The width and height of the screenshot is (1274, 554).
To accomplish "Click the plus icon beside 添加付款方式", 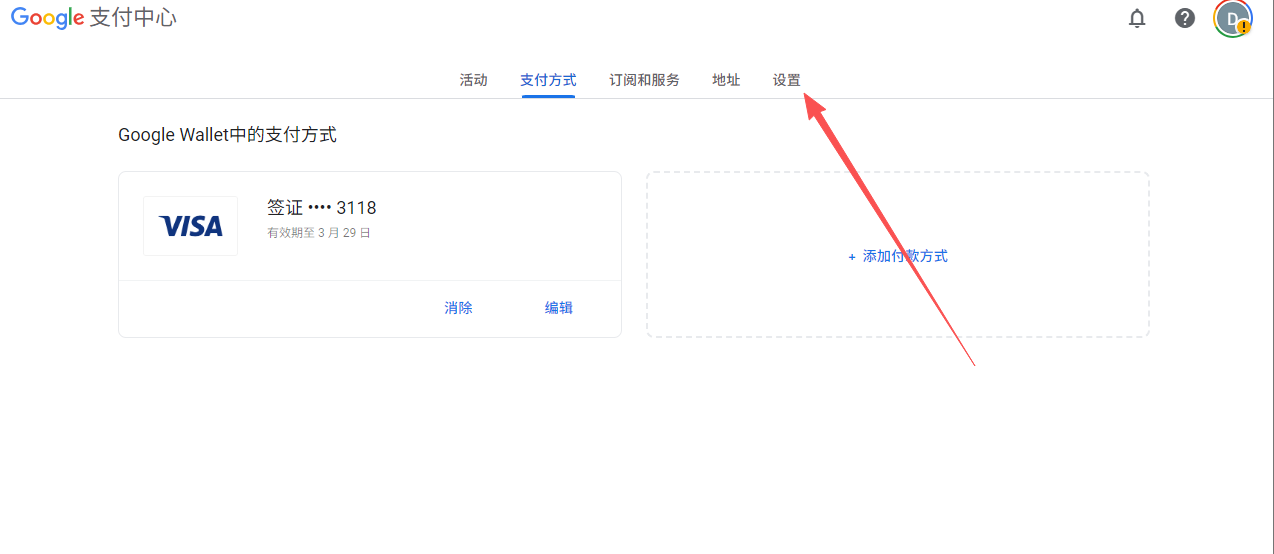I will 852,257.
